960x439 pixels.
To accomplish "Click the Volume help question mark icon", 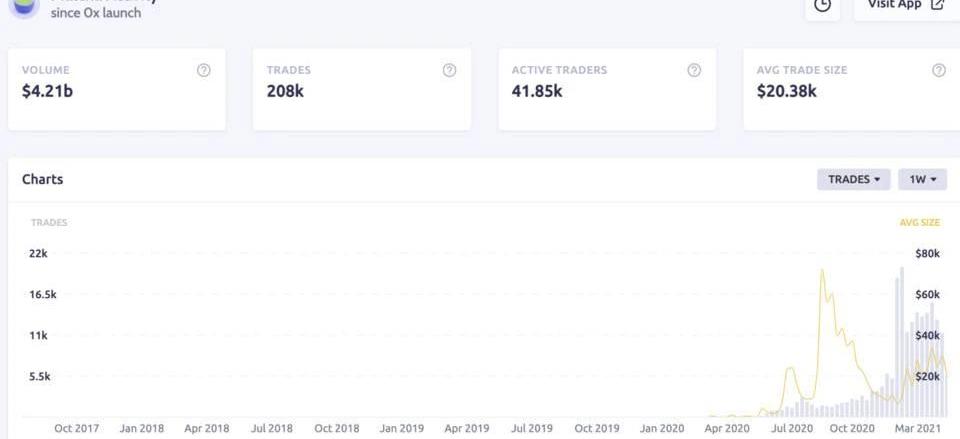I will pos(204,70).
